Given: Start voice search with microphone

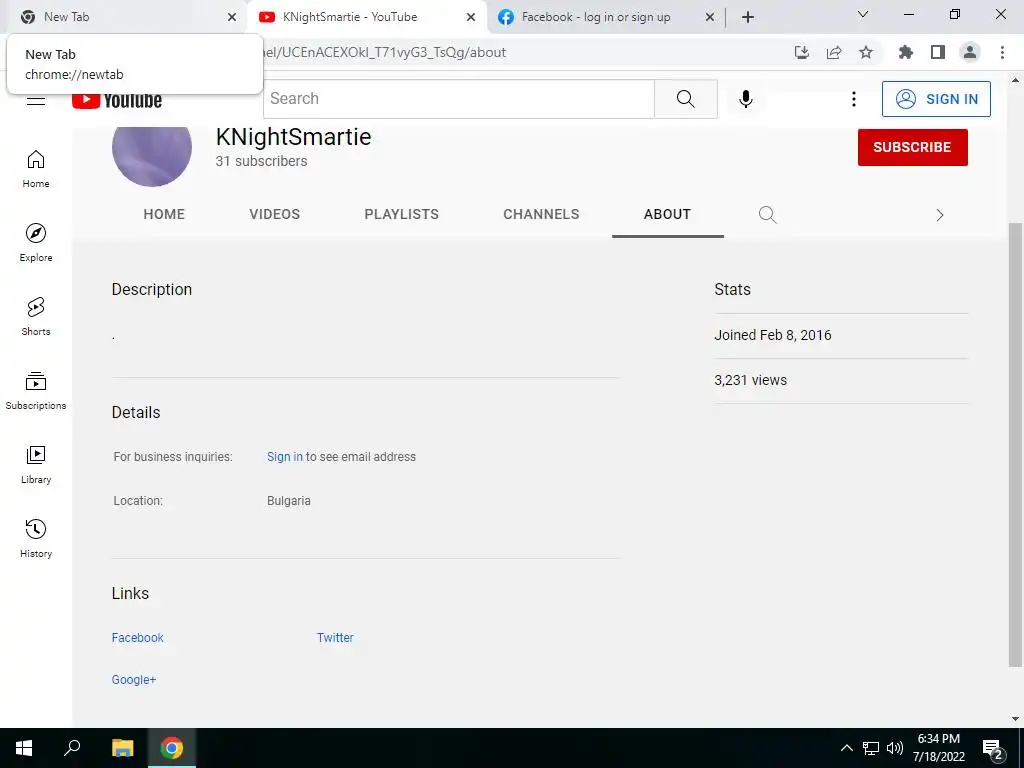Looking at the screenshot, I should 746,99.
